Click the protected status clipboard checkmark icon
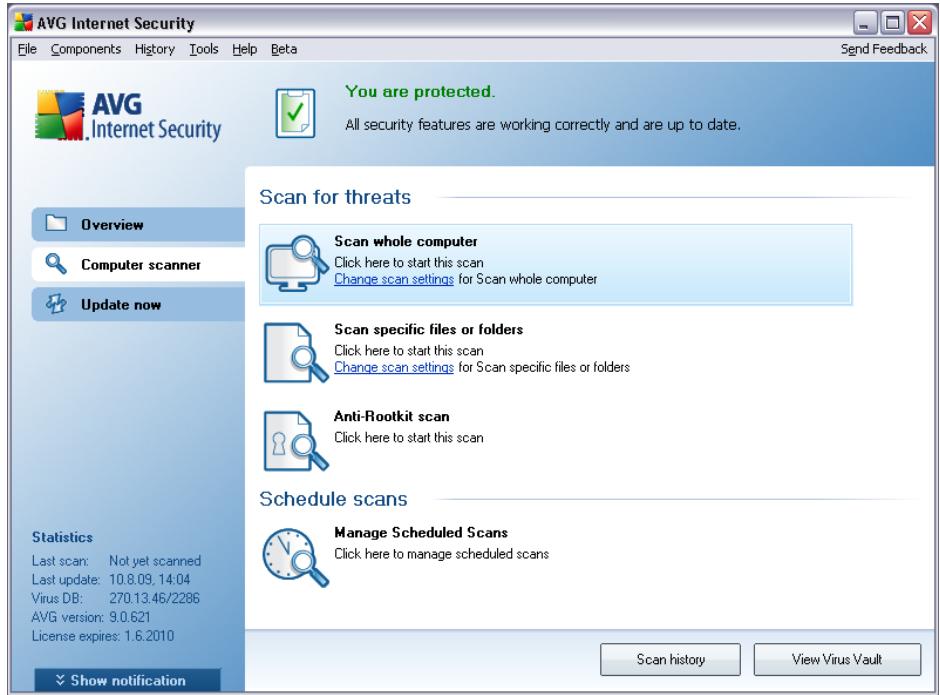The height and width of the screenshot is (695, 940). point(295,113)
